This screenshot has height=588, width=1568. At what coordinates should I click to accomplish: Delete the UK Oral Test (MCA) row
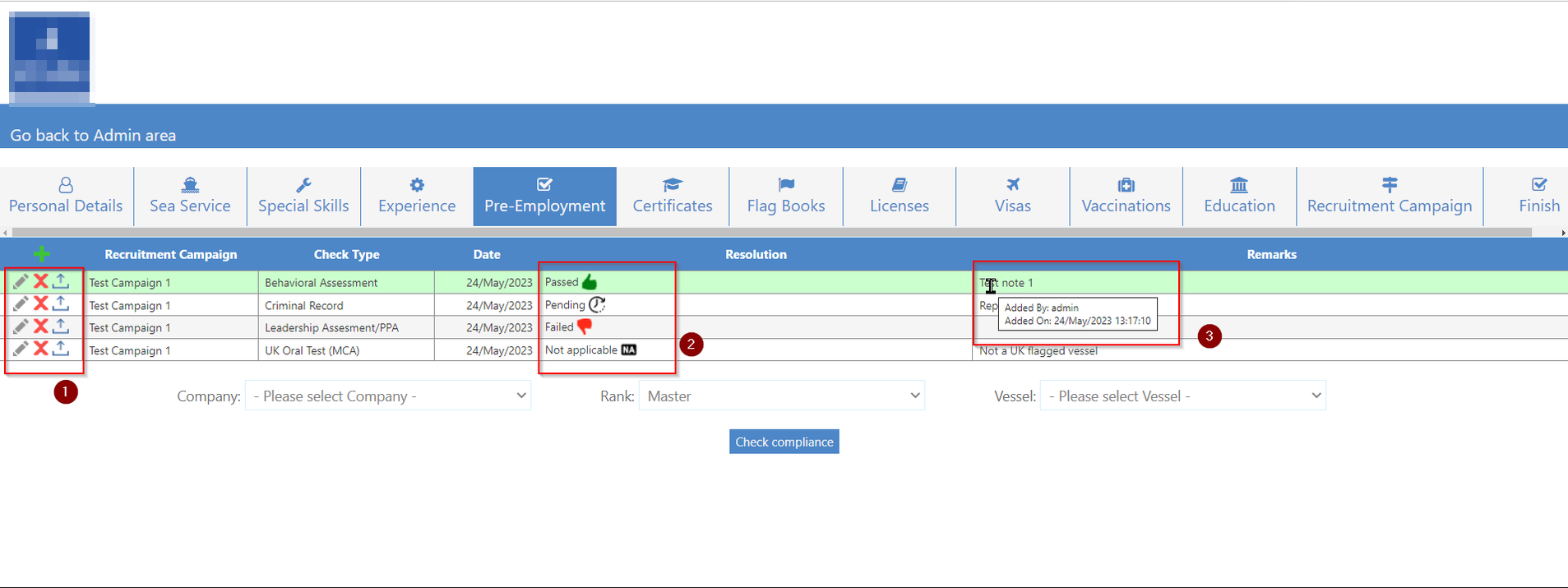(40, 350)
